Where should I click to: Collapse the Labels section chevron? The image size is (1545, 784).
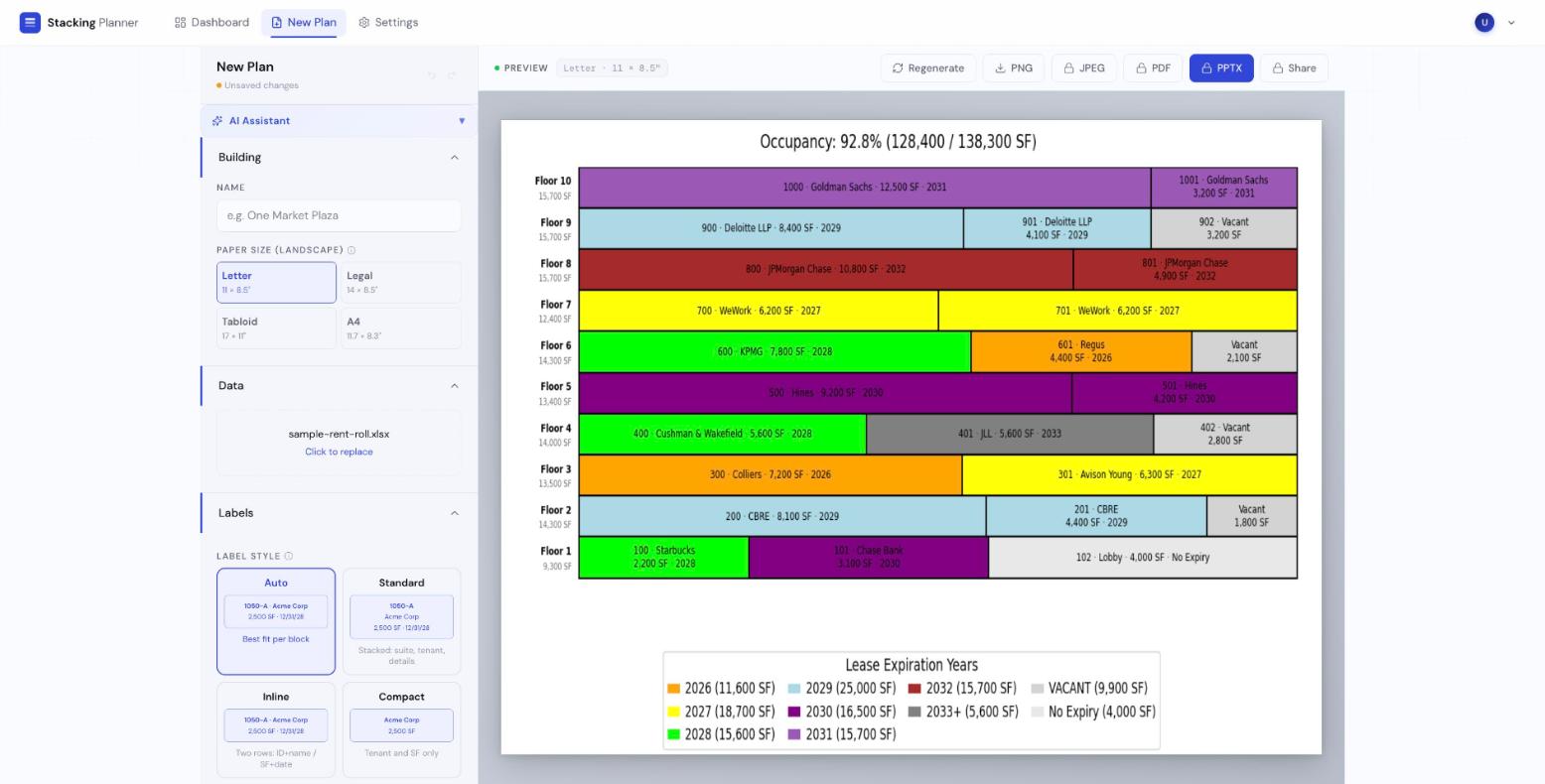(455, 513)
